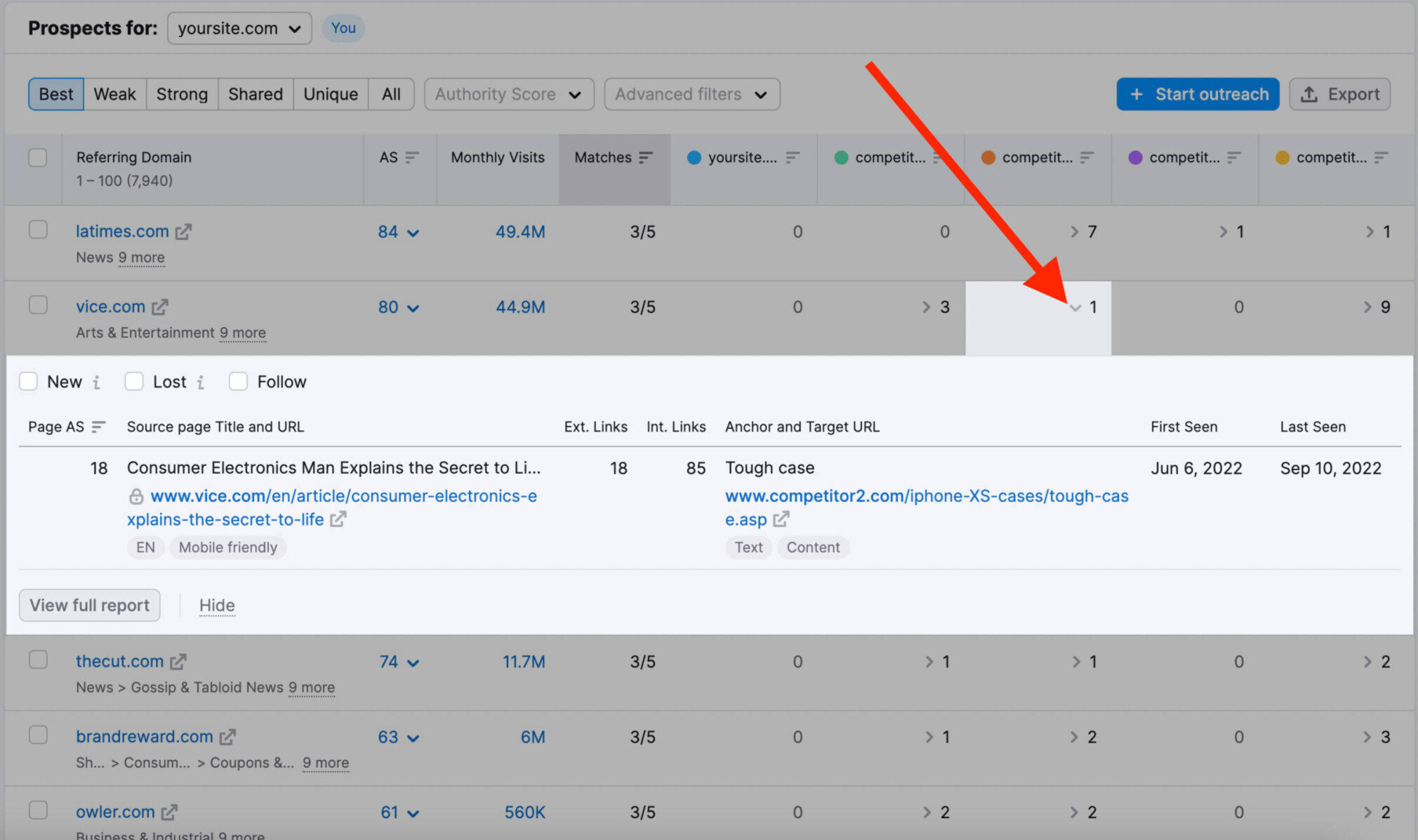This screenshot has width=1418, height=840.
Task: Check the owler.com row checkbox
Action: (38, 810)
